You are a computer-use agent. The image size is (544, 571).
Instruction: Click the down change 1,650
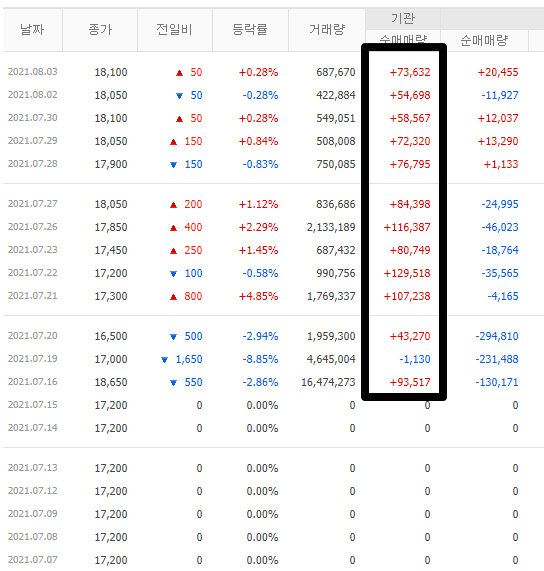coord(189,359)
